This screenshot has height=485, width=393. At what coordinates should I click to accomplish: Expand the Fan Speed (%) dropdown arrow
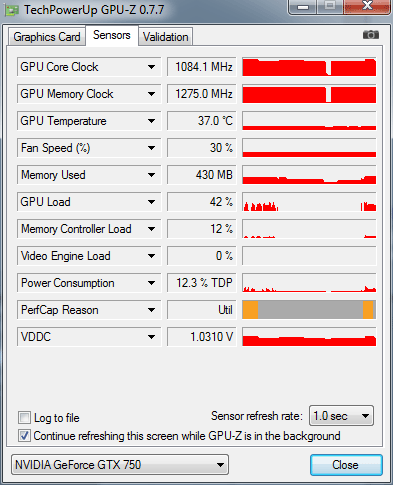(151, 148)
